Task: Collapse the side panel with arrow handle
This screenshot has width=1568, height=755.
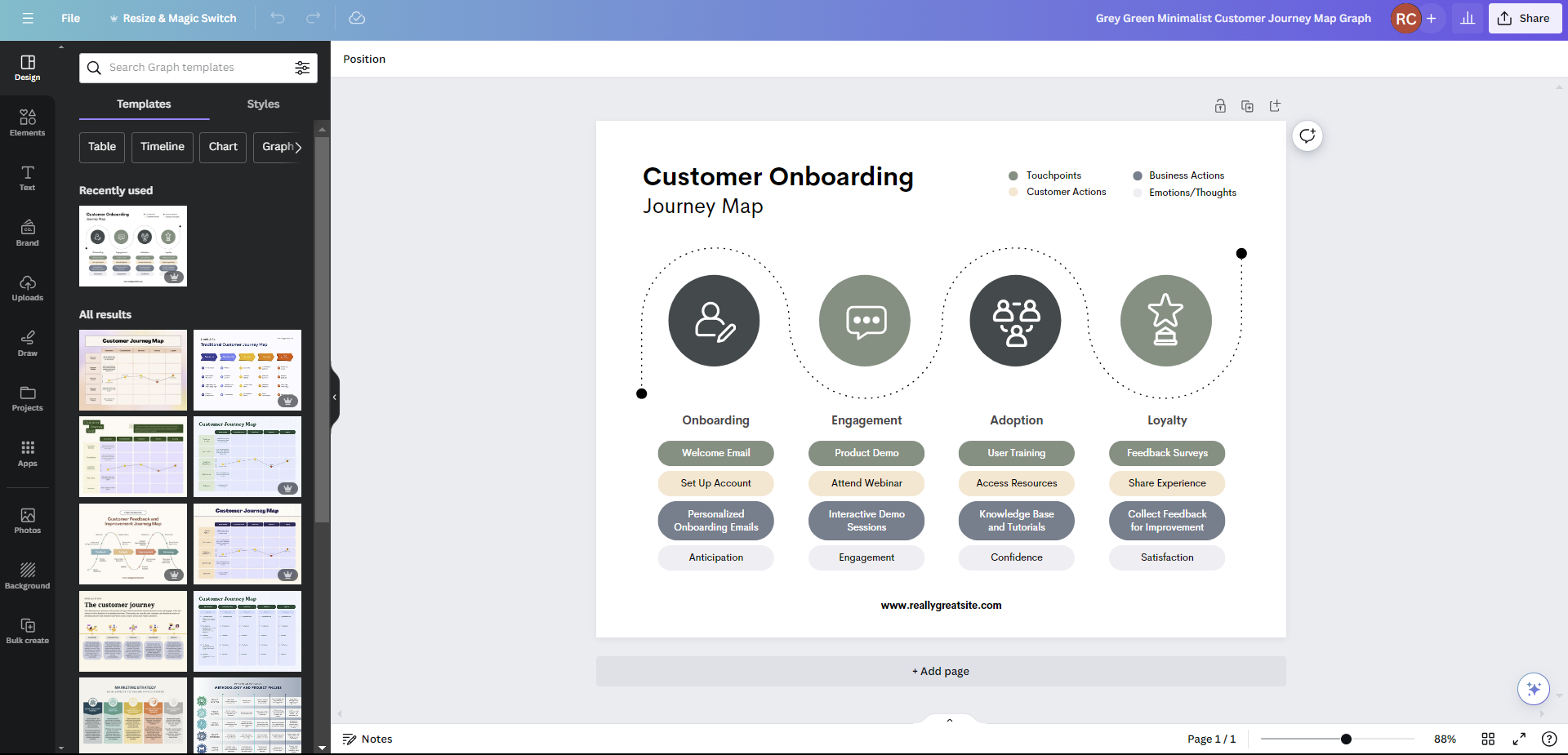Action: pos(335,397)
